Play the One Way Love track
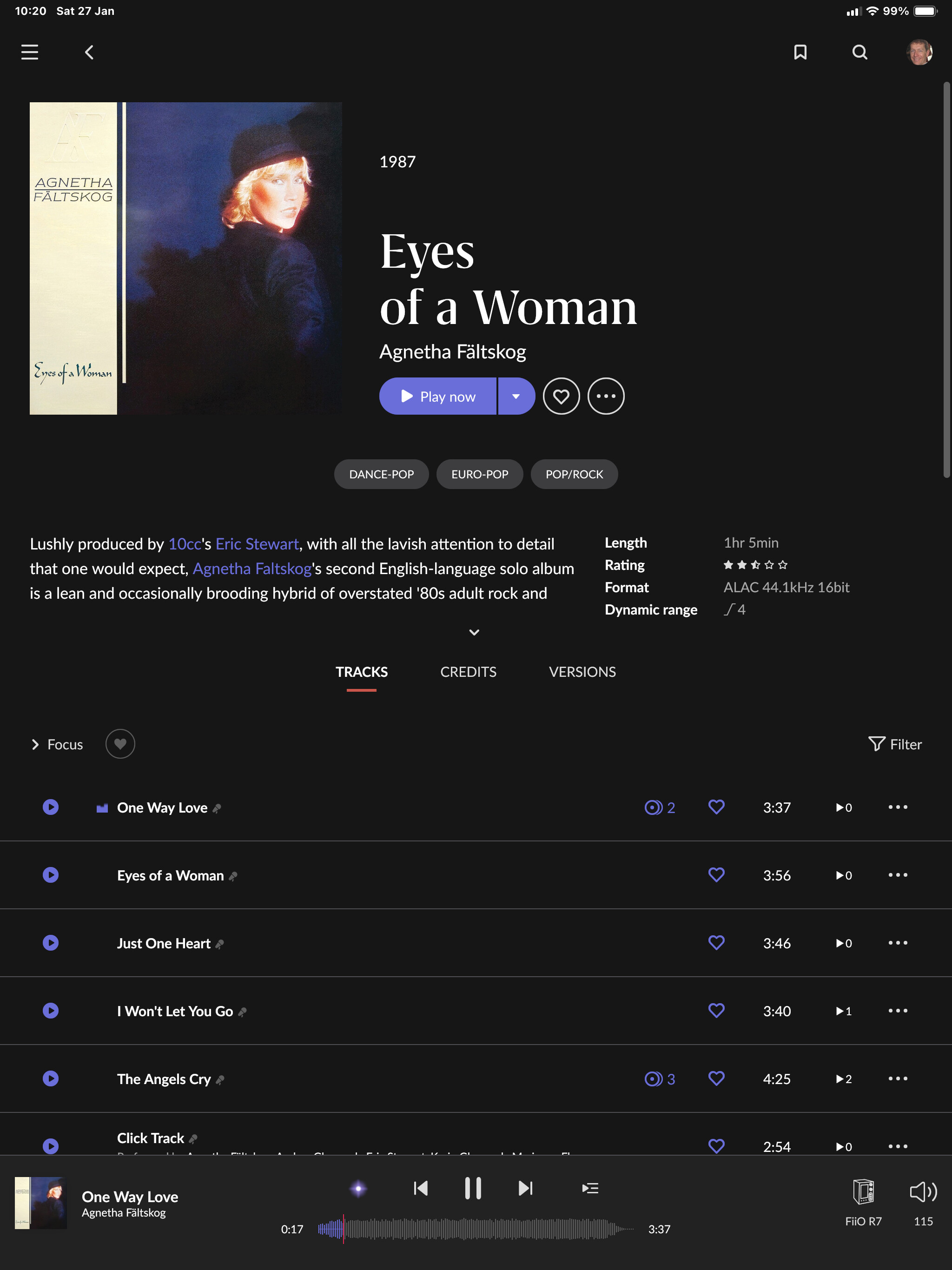Viewport: 952px width, 1270px height. coord(51,807)
